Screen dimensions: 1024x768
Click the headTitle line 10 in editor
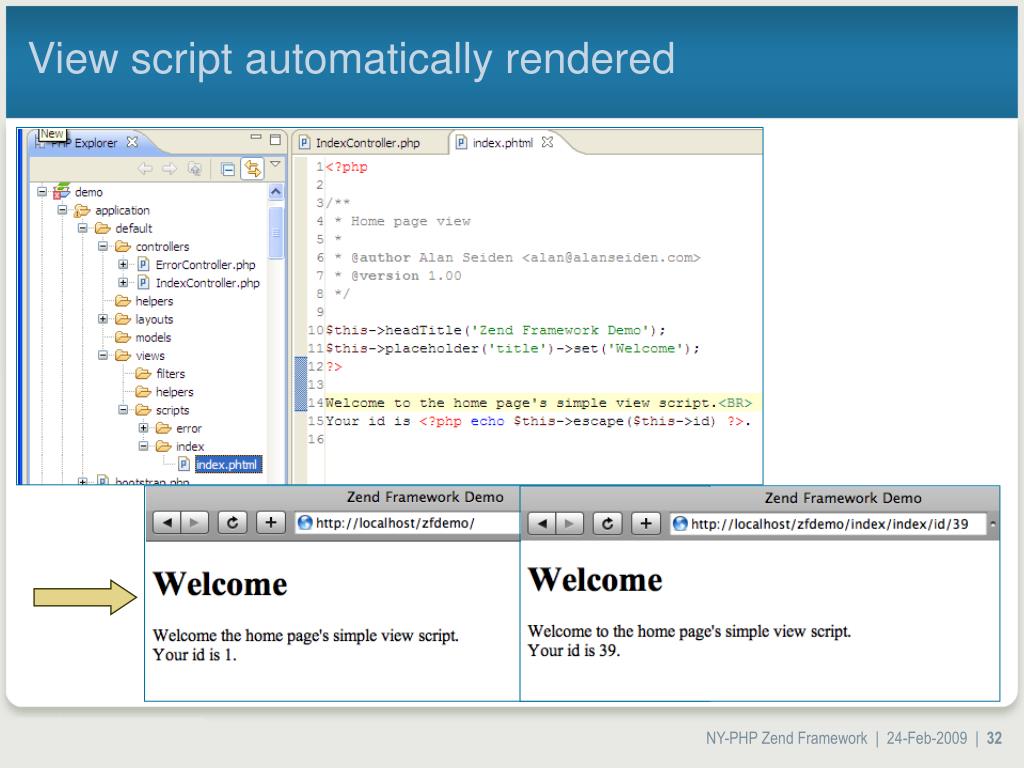(495, 330)
